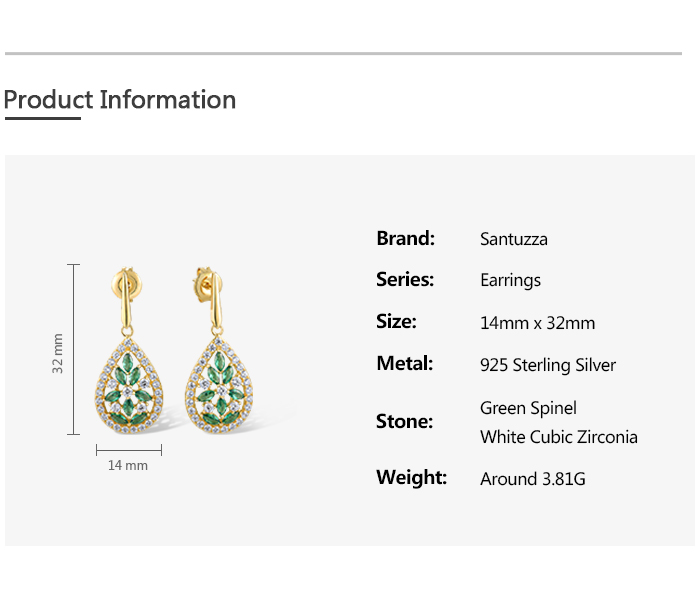Click the Size: label
700x596 pixels.
coord(396,322)
